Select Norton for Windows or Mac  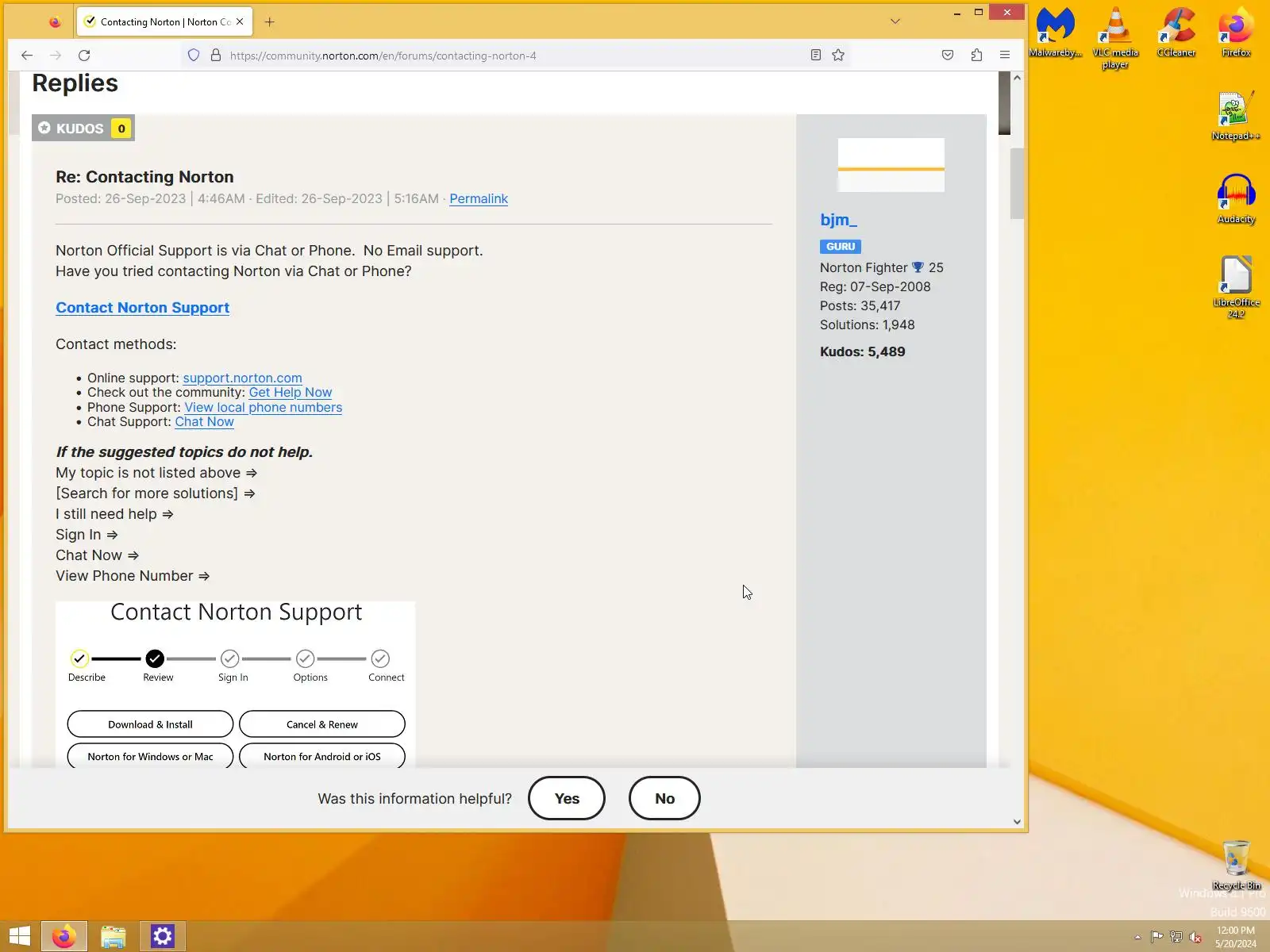pos(150,756)
